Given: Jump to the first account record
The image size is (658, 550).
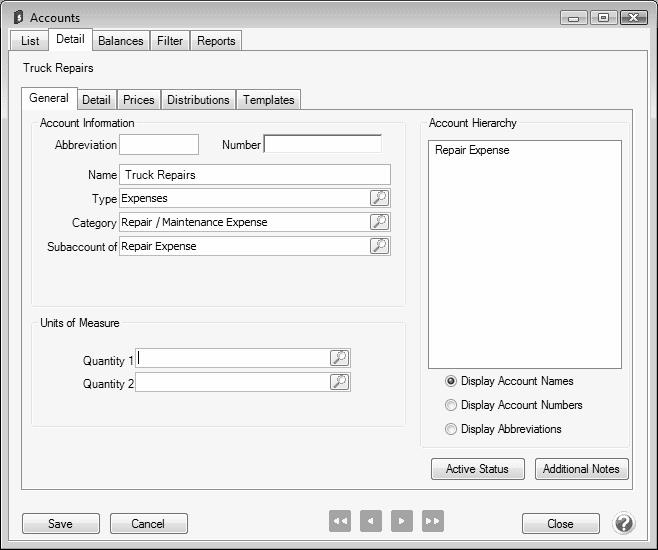Looking at the screenshot, I should (340, 521).
